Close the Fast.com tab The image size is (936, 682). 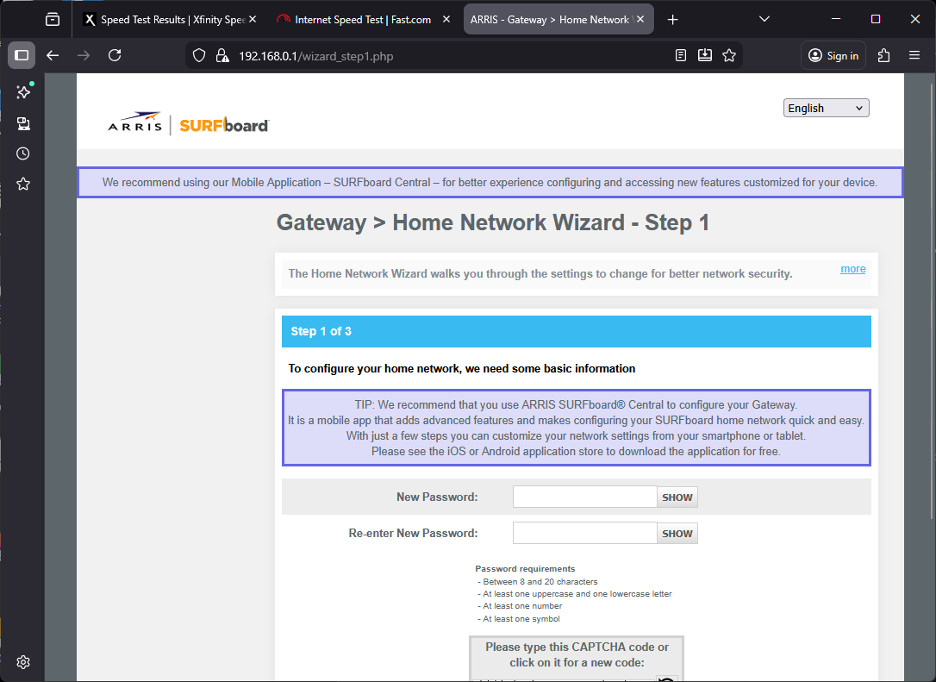446,20
